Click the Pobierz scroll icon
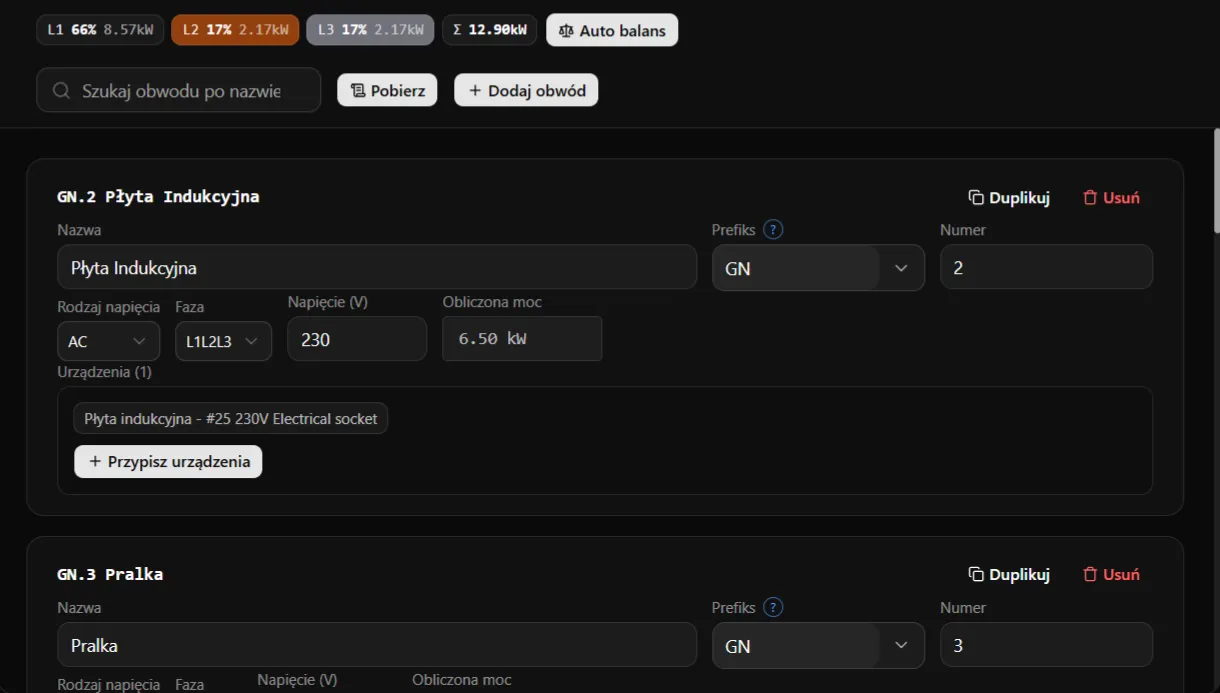This screenshot has width=1220, height=693. pyautogui.click(x=357, y=90)
